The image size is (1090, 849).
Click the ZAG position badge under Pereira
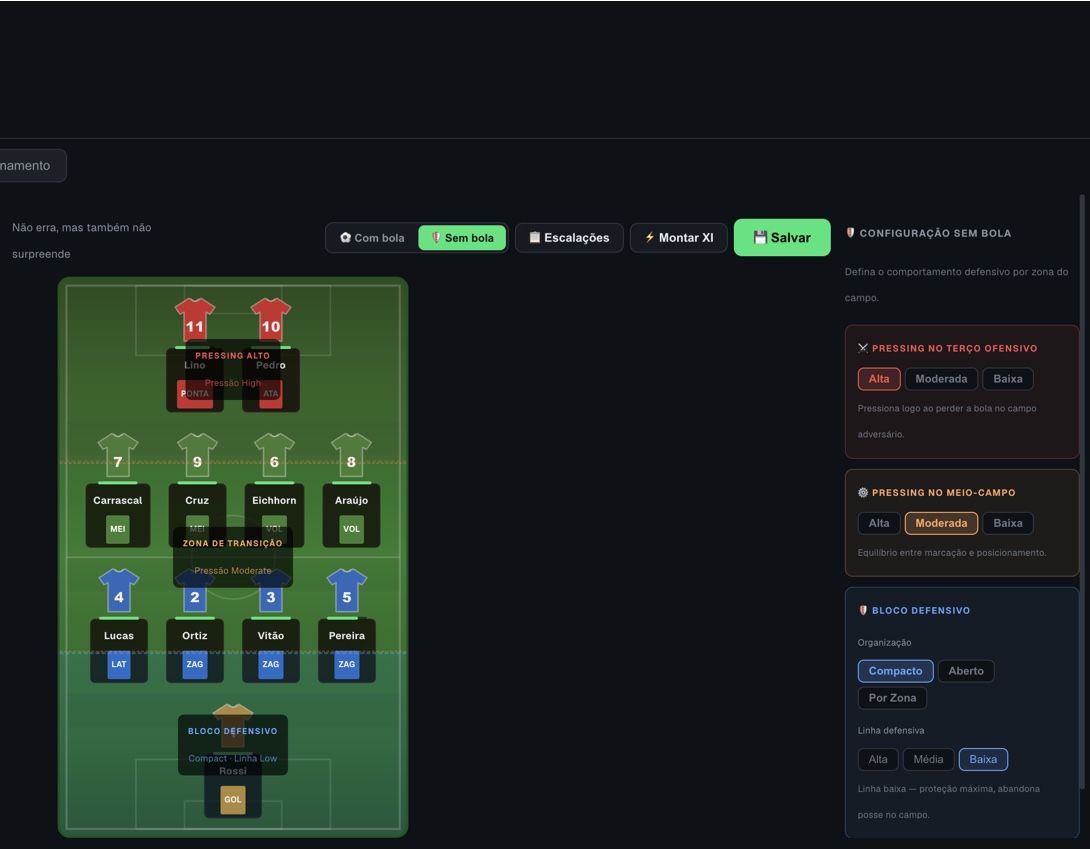(x=346, y=665)
